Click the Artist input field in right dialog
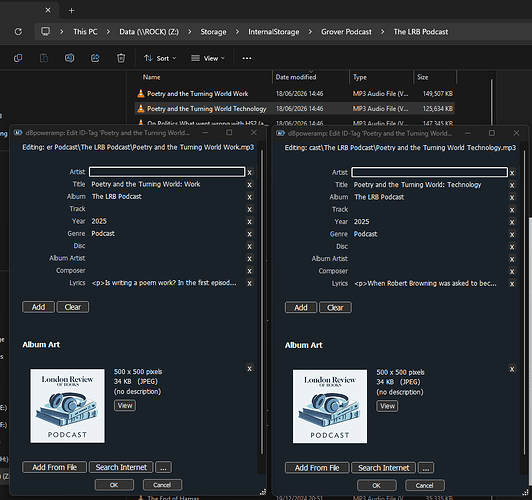Image resolution: width=532 pixels, height=500 pixels. tap(430, 172)
